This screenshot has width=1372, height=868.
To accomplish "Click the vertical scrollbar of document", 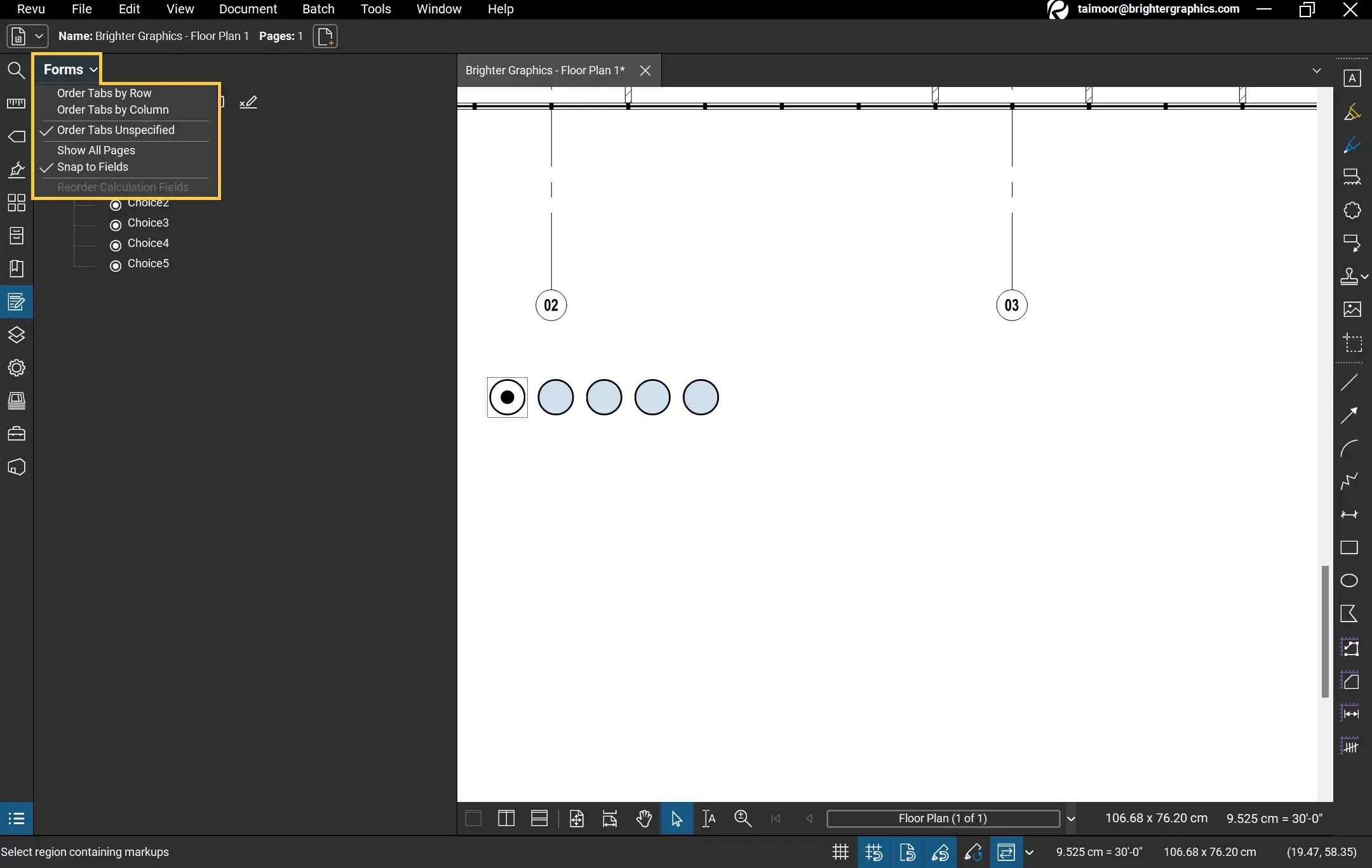I will [1325, 631].
